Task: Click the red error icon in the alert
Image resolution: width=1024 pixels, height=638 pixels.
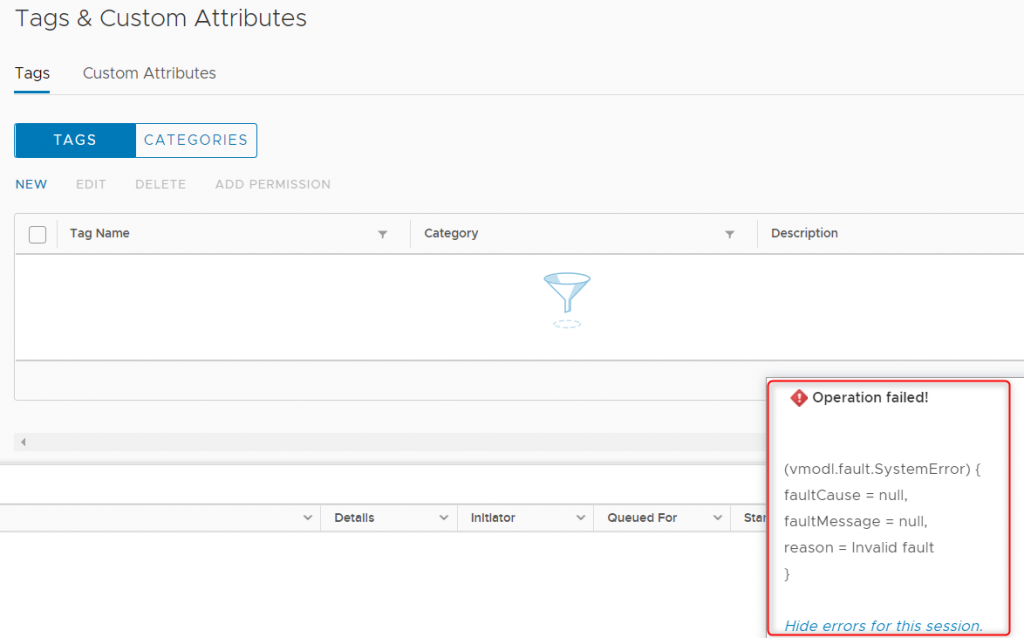Action: point(798,398)
